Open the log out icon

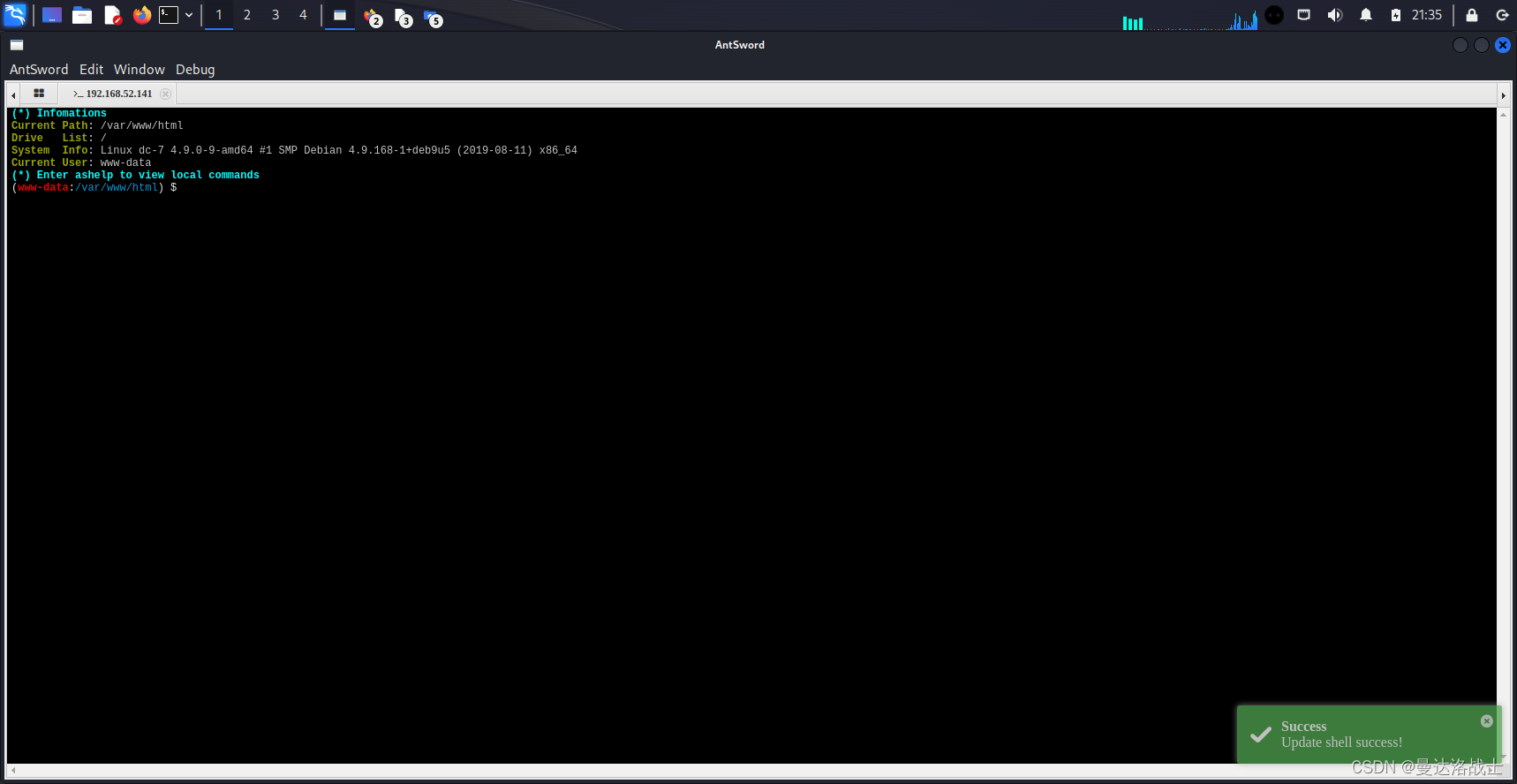click(x=1502, y=15)
